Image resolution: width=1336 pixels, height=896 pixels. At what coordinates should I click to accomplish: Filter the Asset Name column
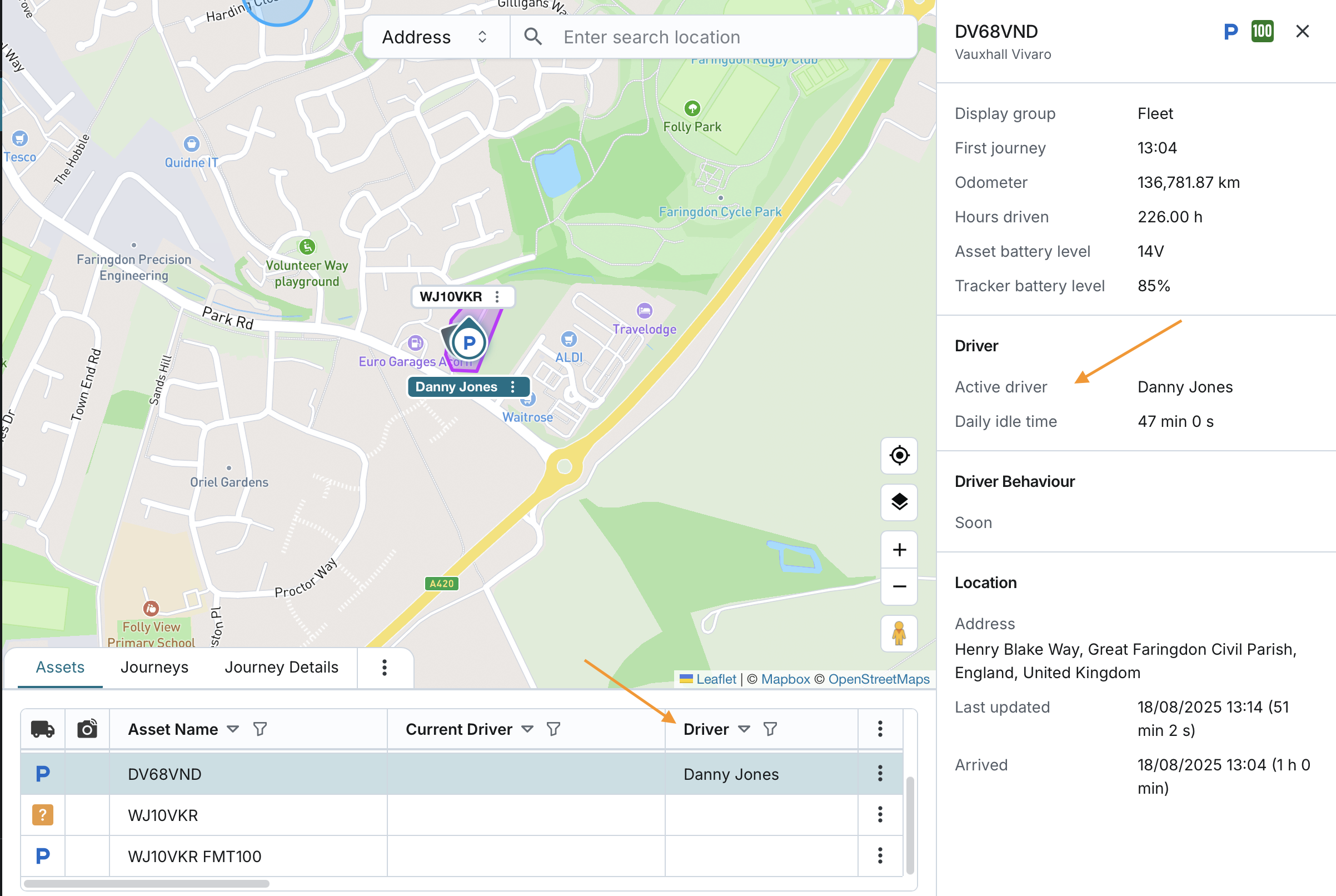(260, 729)
